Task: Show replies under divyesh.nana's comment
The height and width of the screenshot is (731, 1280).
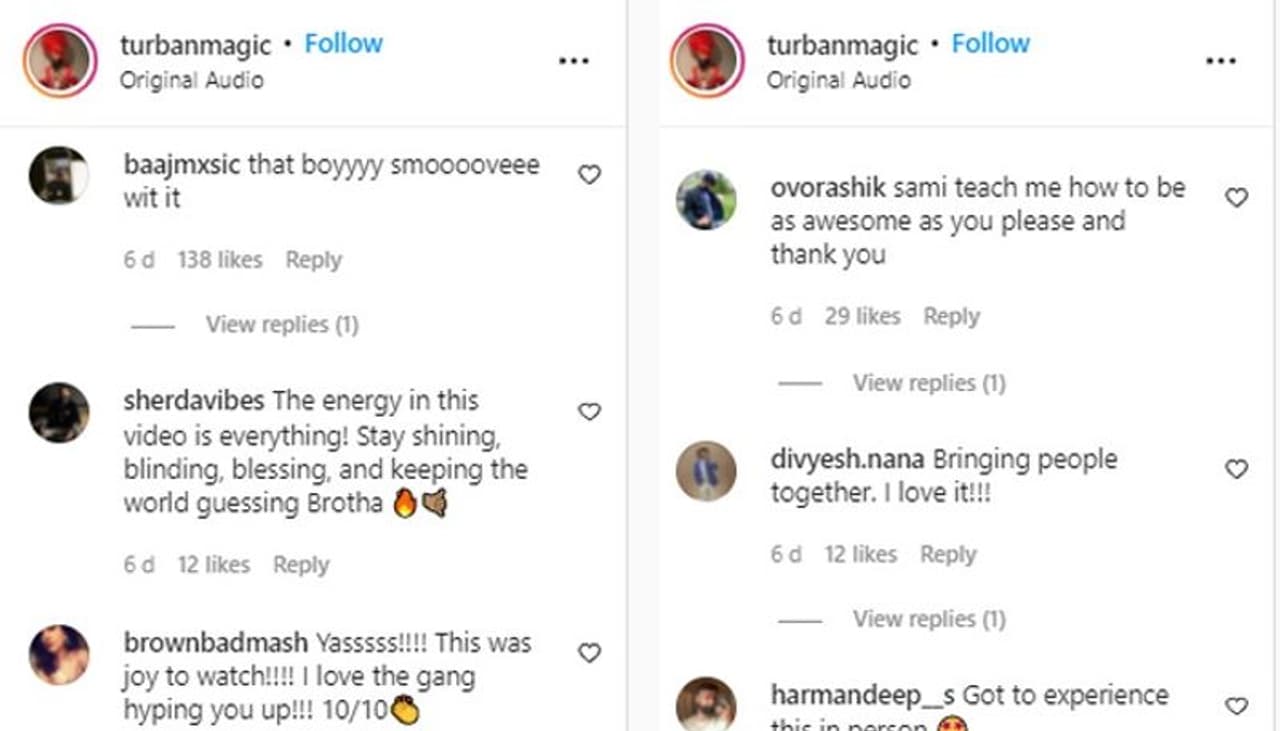Action: coord(928,620)
